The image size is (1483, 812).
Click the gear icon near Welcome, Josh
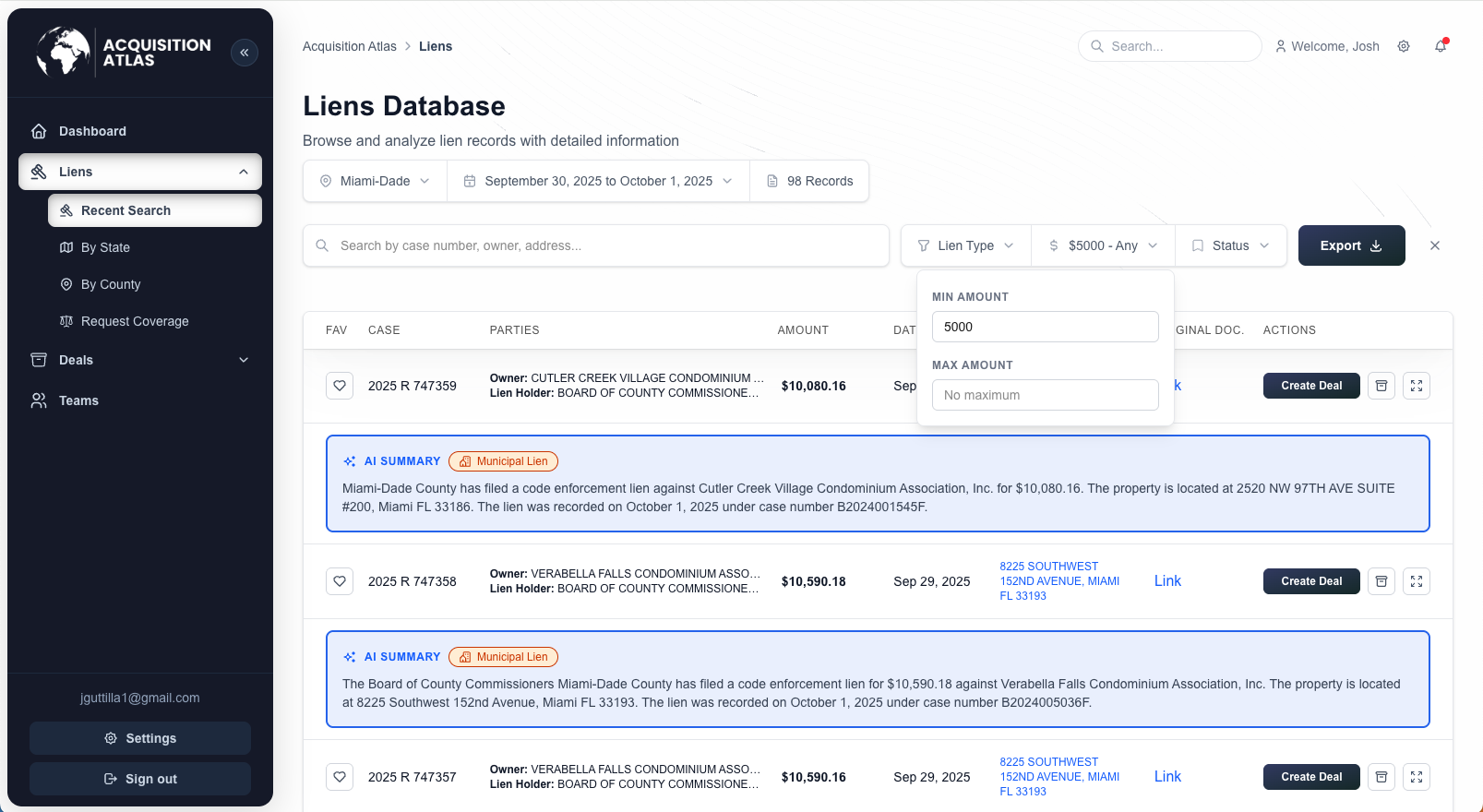coord(1404,46)
